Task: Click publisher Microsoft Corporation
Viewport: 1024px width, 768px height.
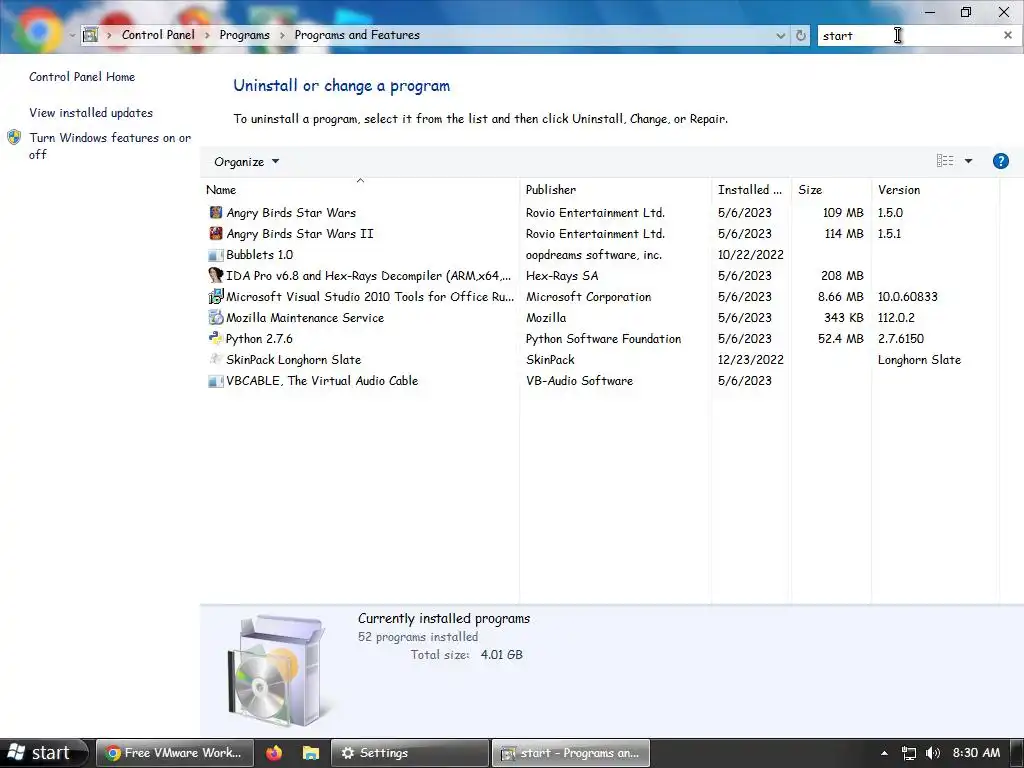Action: pos(588,296)
